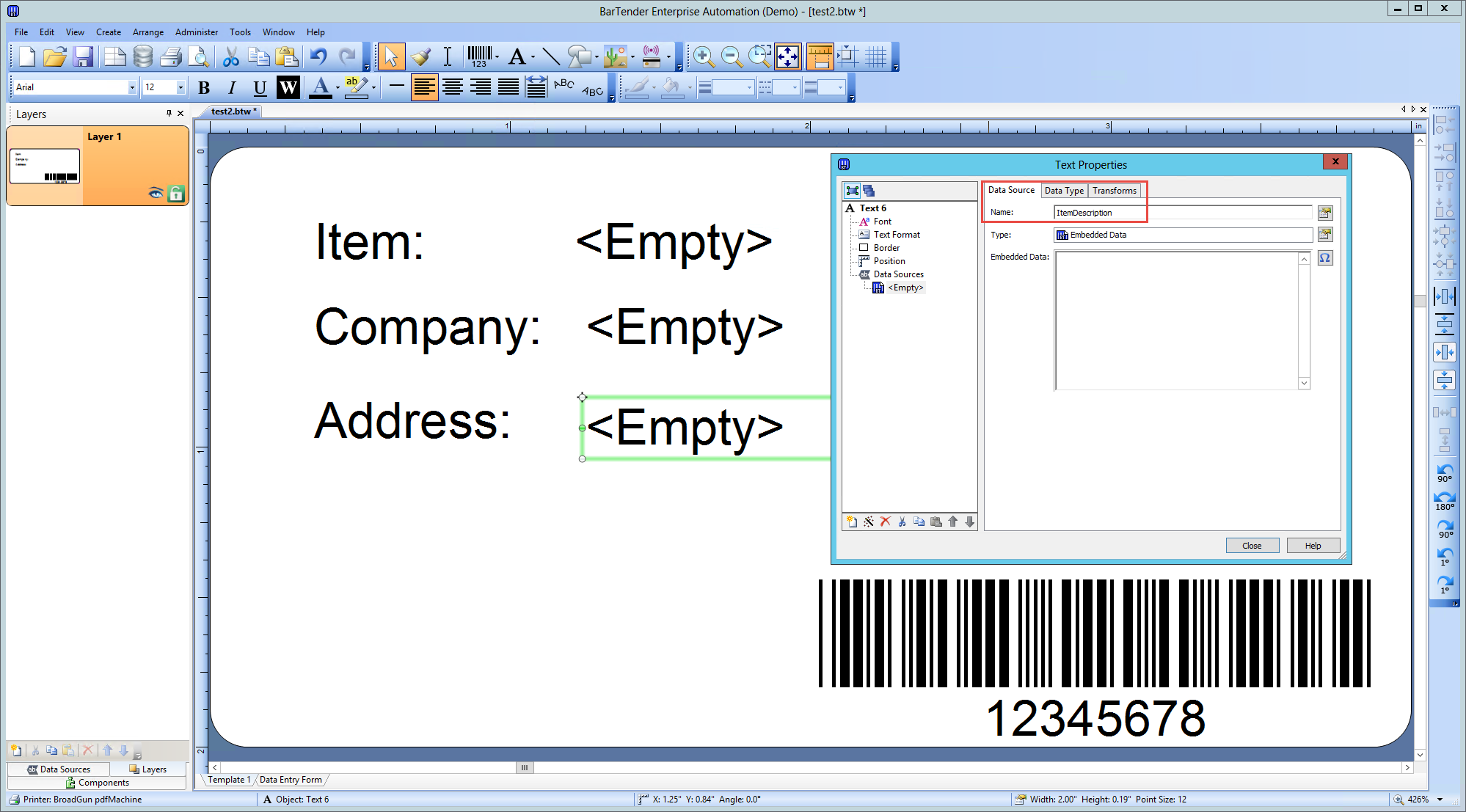Toggle Layer 1 lock icon
The height and width of the screenshot is (812, 1466).
point(176,193)
